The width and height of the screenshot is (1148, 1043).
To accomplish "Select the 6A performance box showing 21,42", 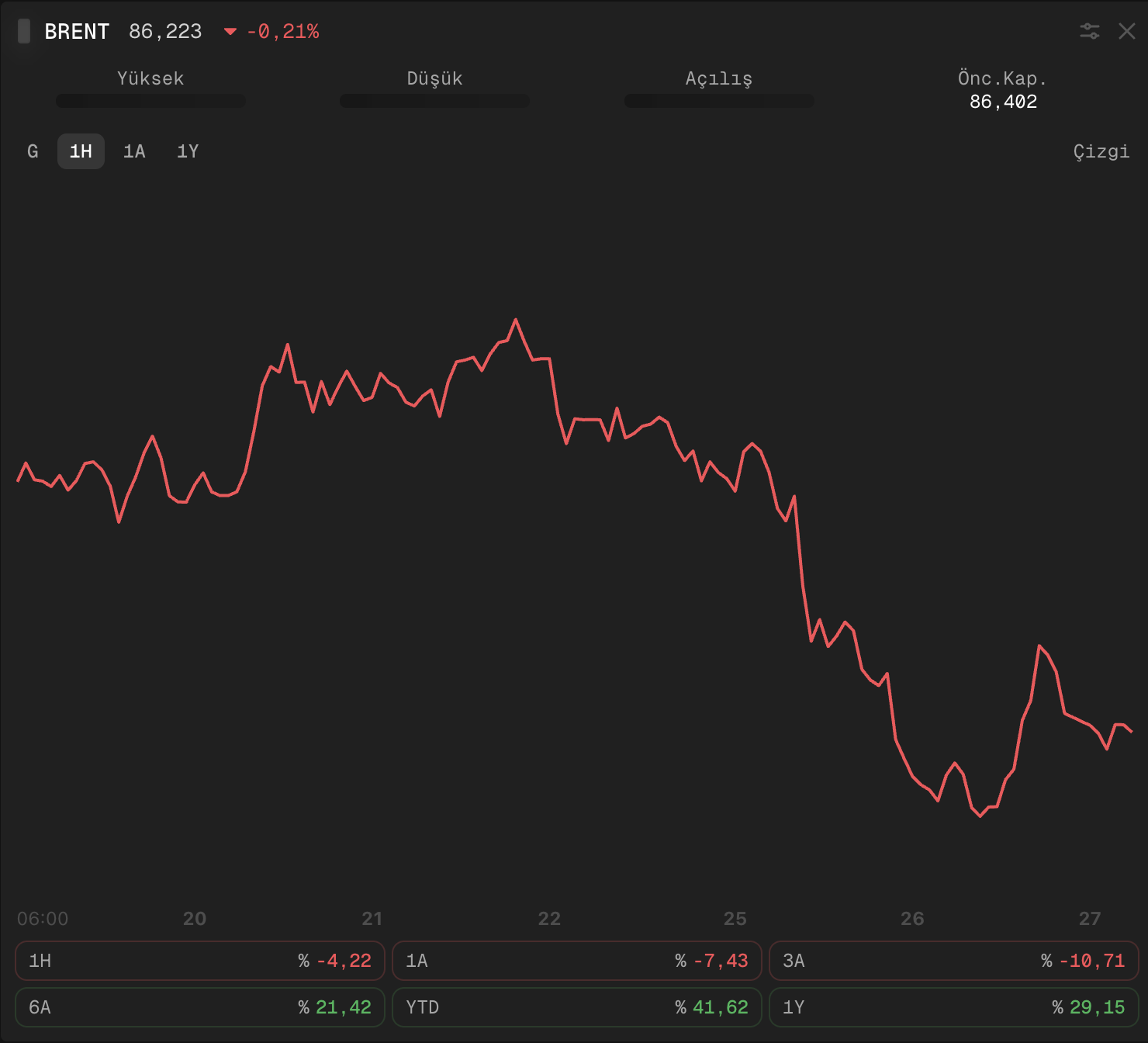I will [x=200, y=1007].
